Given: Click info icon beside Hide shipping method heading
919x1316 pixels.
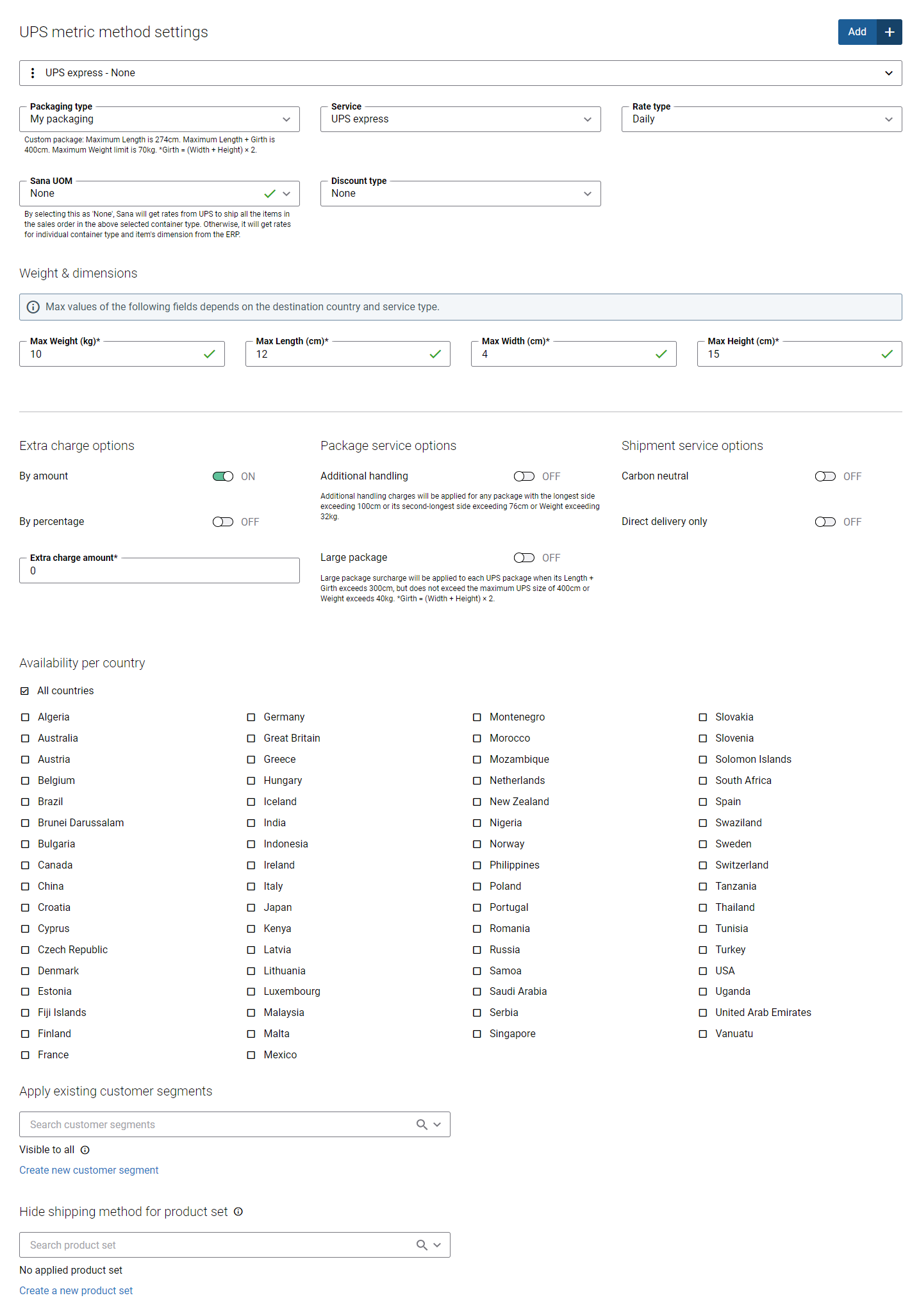Looking at the screenshot, I should pos(238,1212).
